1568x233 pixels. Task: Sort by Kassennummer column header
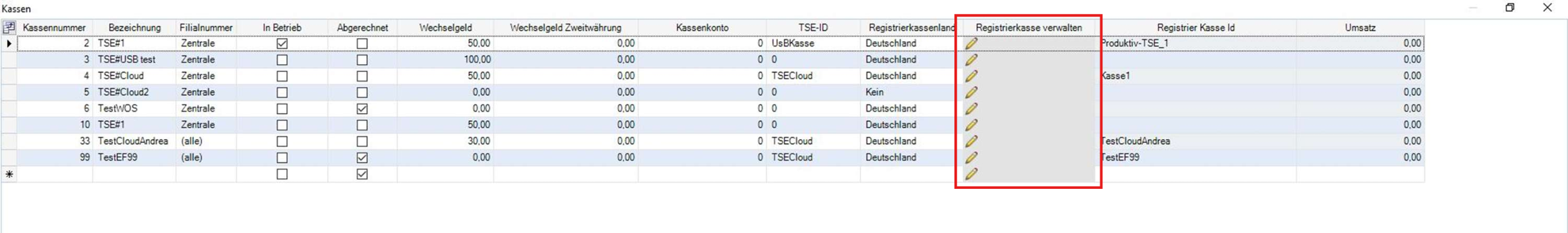(x=54, y=27)
